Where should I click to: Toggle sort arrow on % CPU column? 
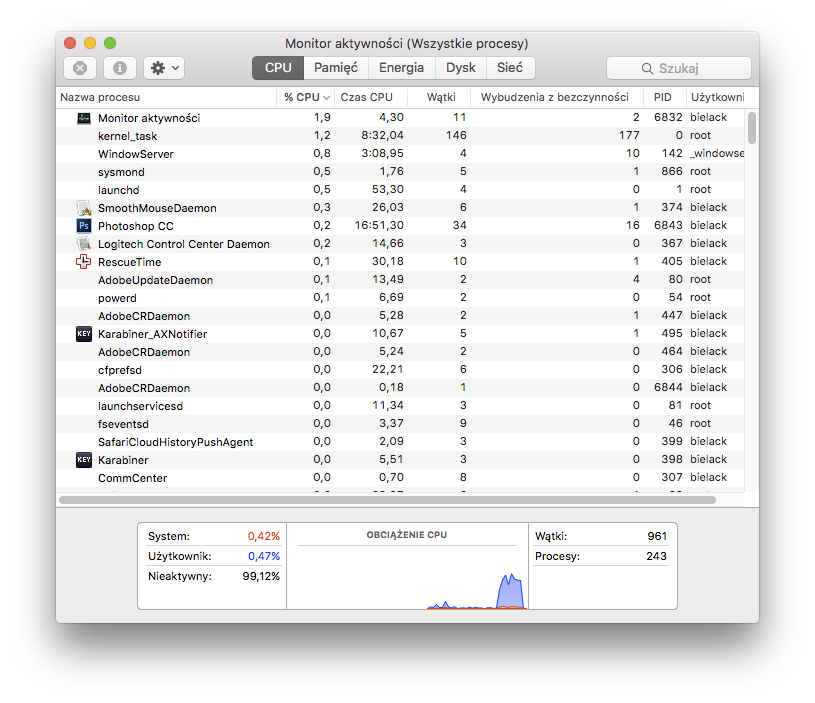coord(326,98)
